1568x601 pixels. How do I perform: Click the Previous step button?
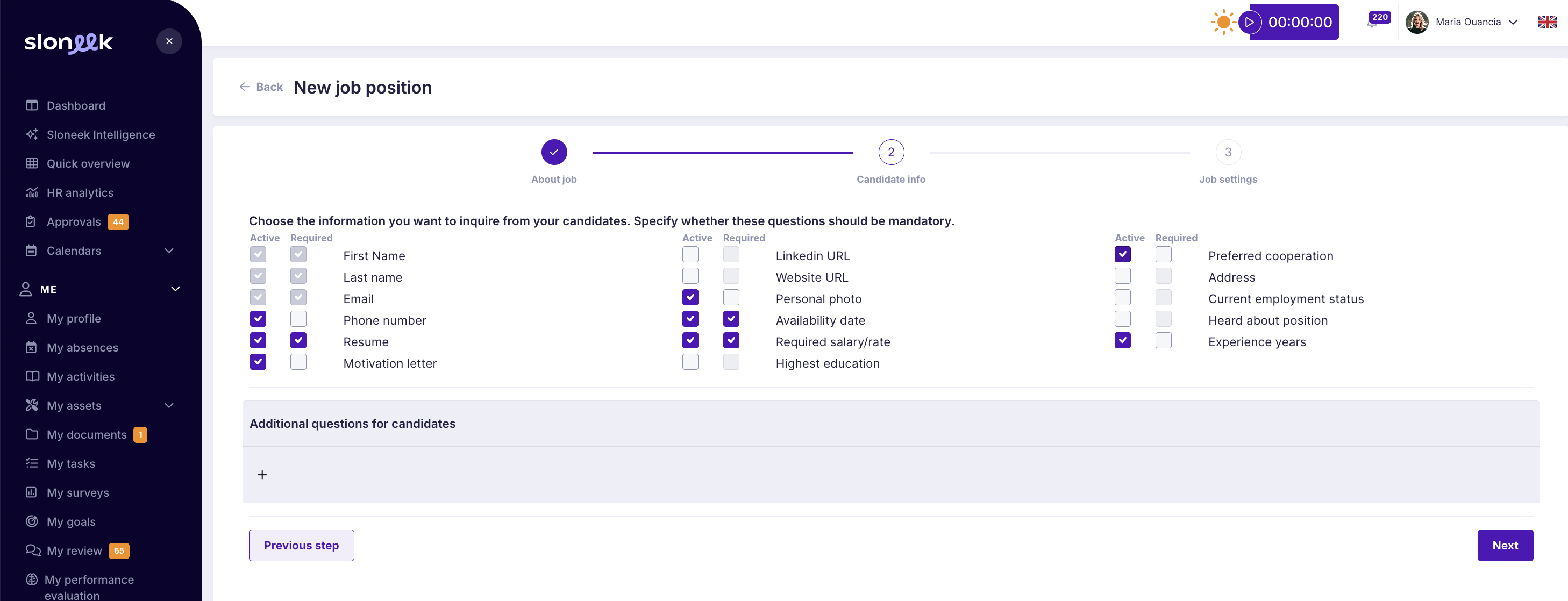coord(301,546)
